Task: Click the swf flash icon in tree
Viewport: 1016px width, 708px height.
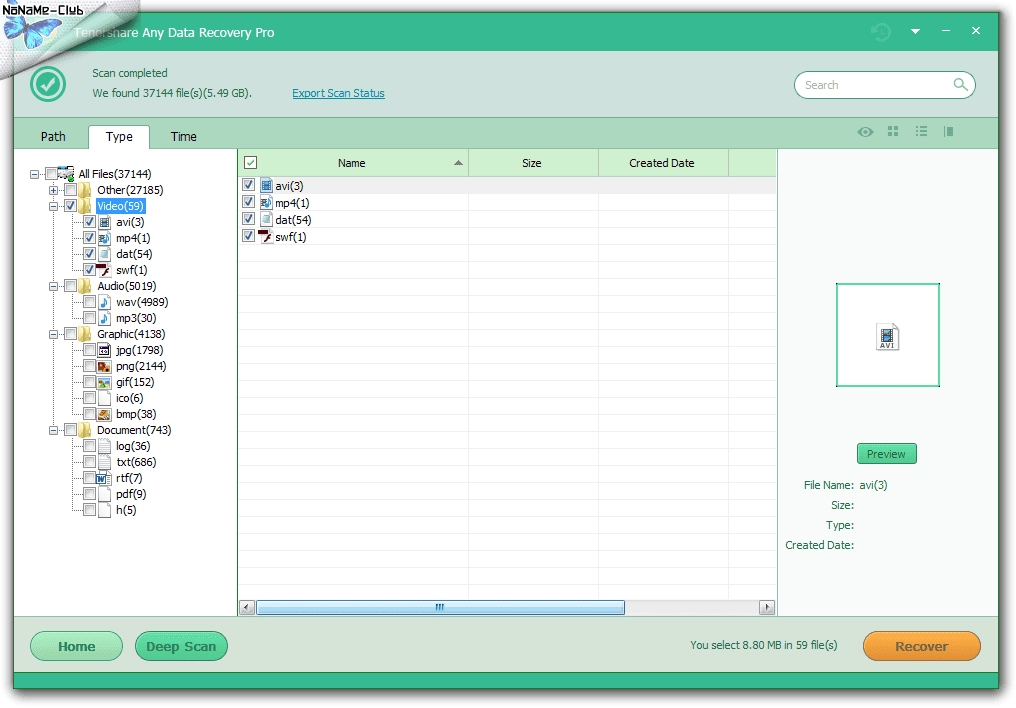Action: (104, 270)
